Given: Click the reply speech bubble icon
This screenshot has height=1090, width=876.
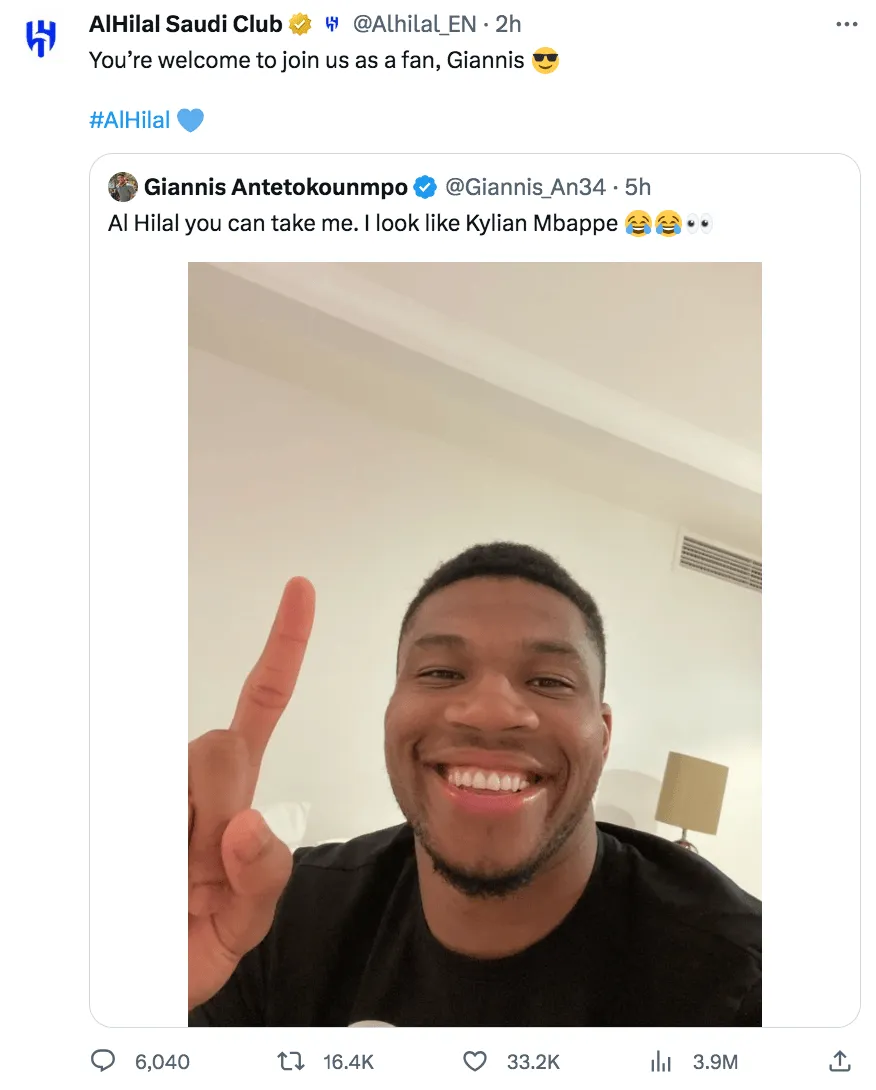Looking at the screenshot, I should coord(103,1060).
